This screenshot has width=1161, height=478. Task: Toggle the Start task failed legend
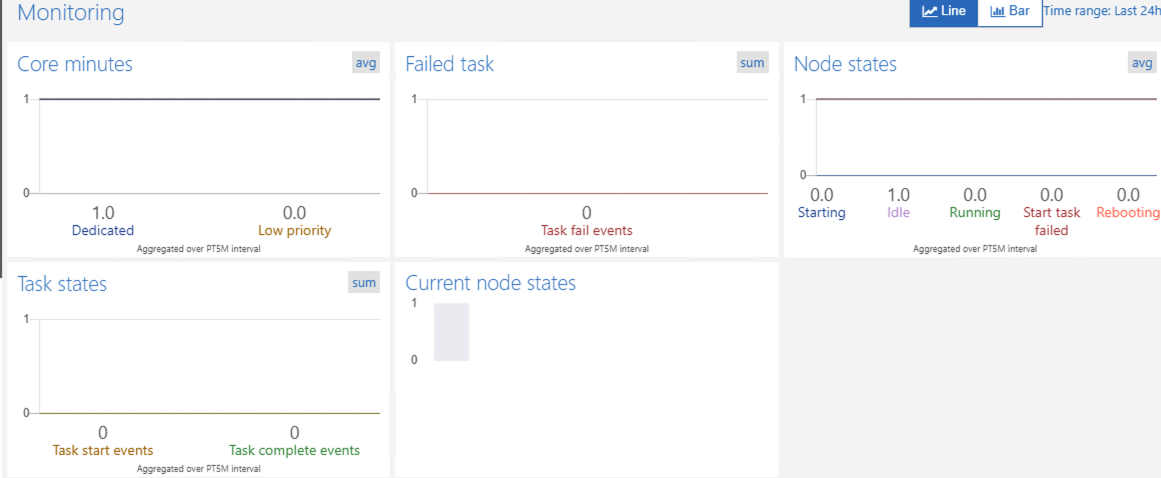1051,221
